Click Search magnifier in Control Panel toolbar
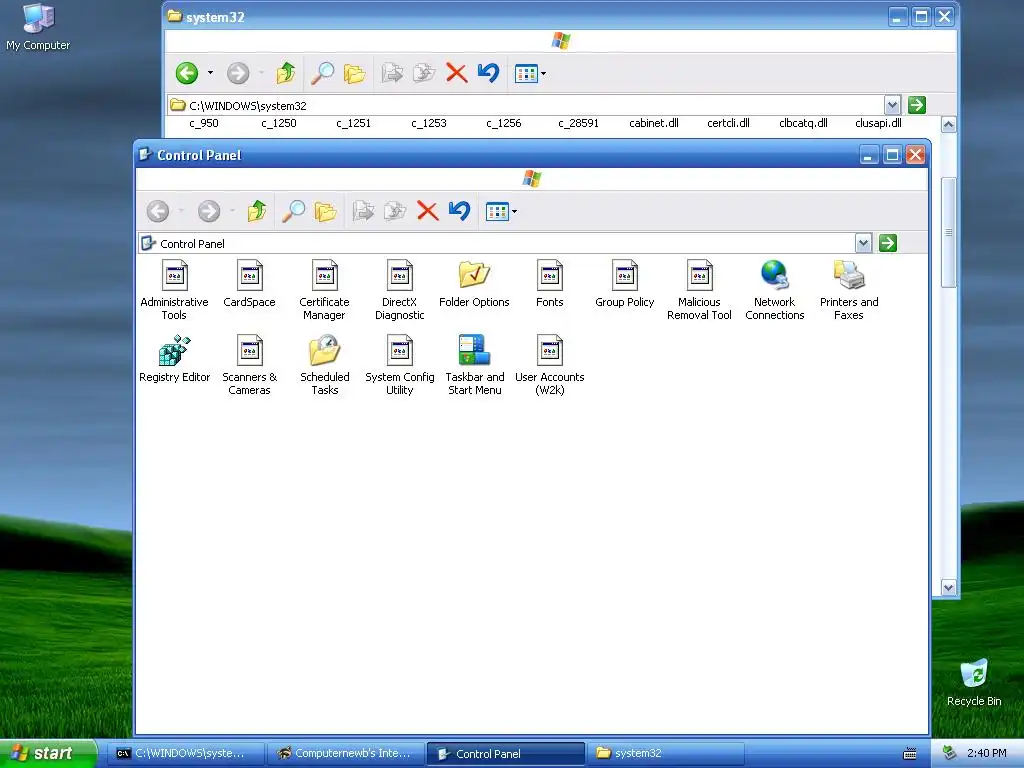1024x768 pixels. (x=293, y=211)
